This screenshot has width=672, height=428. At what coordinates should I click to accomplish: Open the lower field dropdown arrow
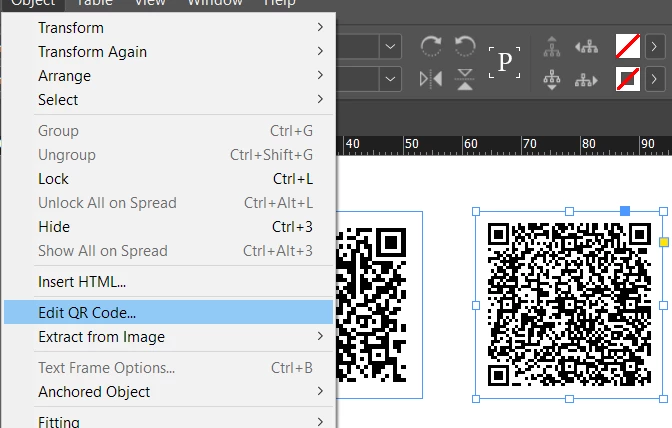point(390,79)
